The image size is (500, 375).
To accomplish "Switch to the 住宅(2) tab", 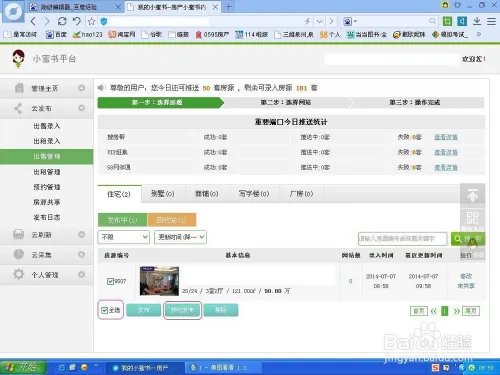I will point(119,194).
